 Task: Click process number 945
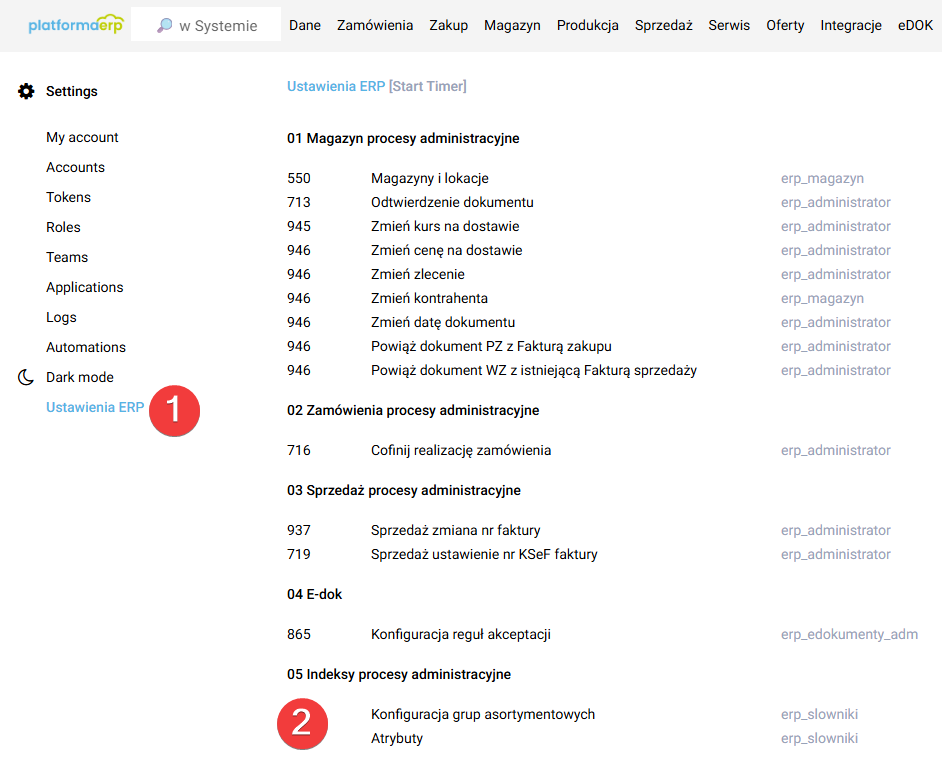coord(299,226)
